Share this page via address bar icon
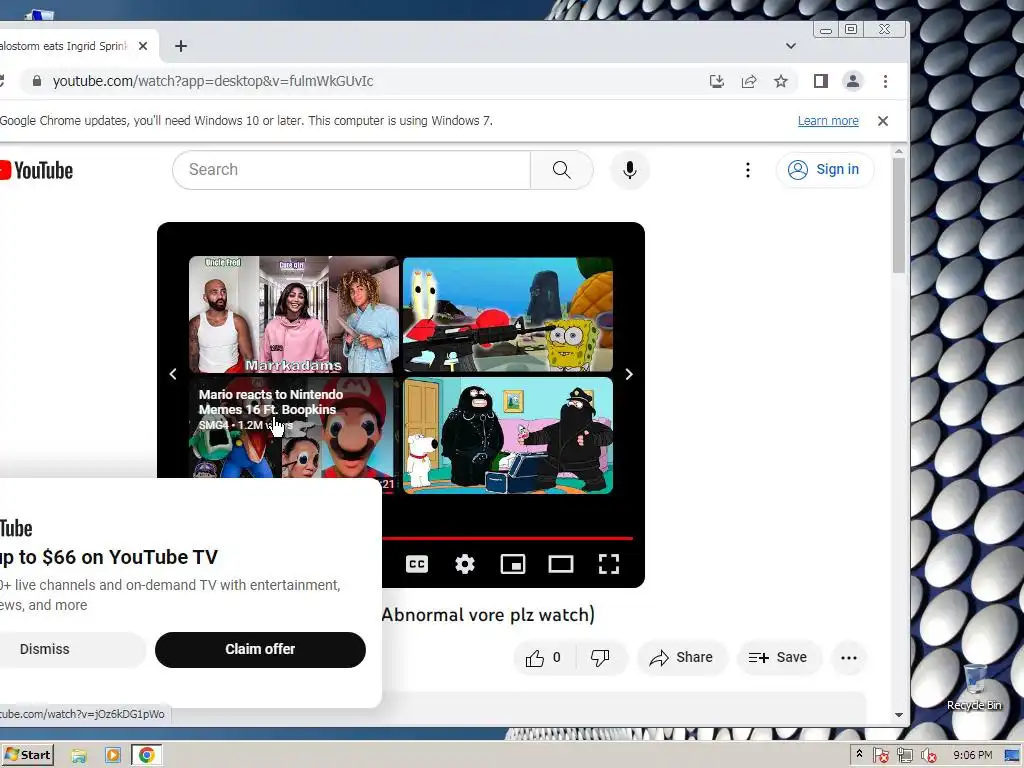The image size is (1024, 768). 748,81
